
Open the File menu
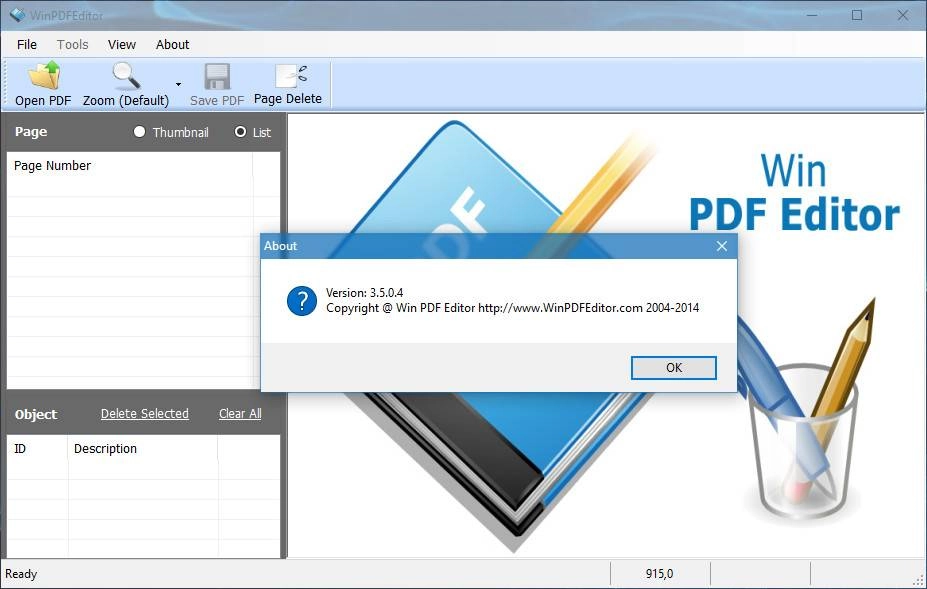click(x=27, y=44)
